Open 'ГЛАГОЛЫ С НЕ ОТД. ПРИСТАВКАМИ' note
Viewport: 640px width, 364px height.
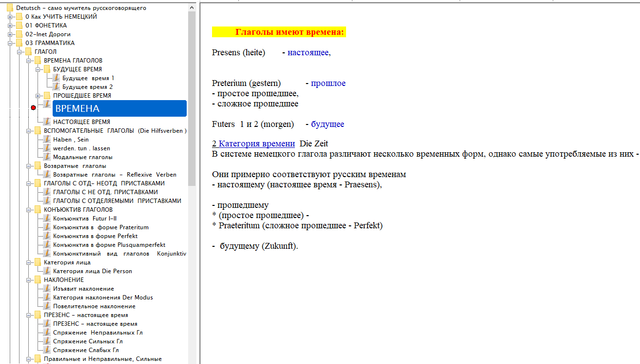105,192
